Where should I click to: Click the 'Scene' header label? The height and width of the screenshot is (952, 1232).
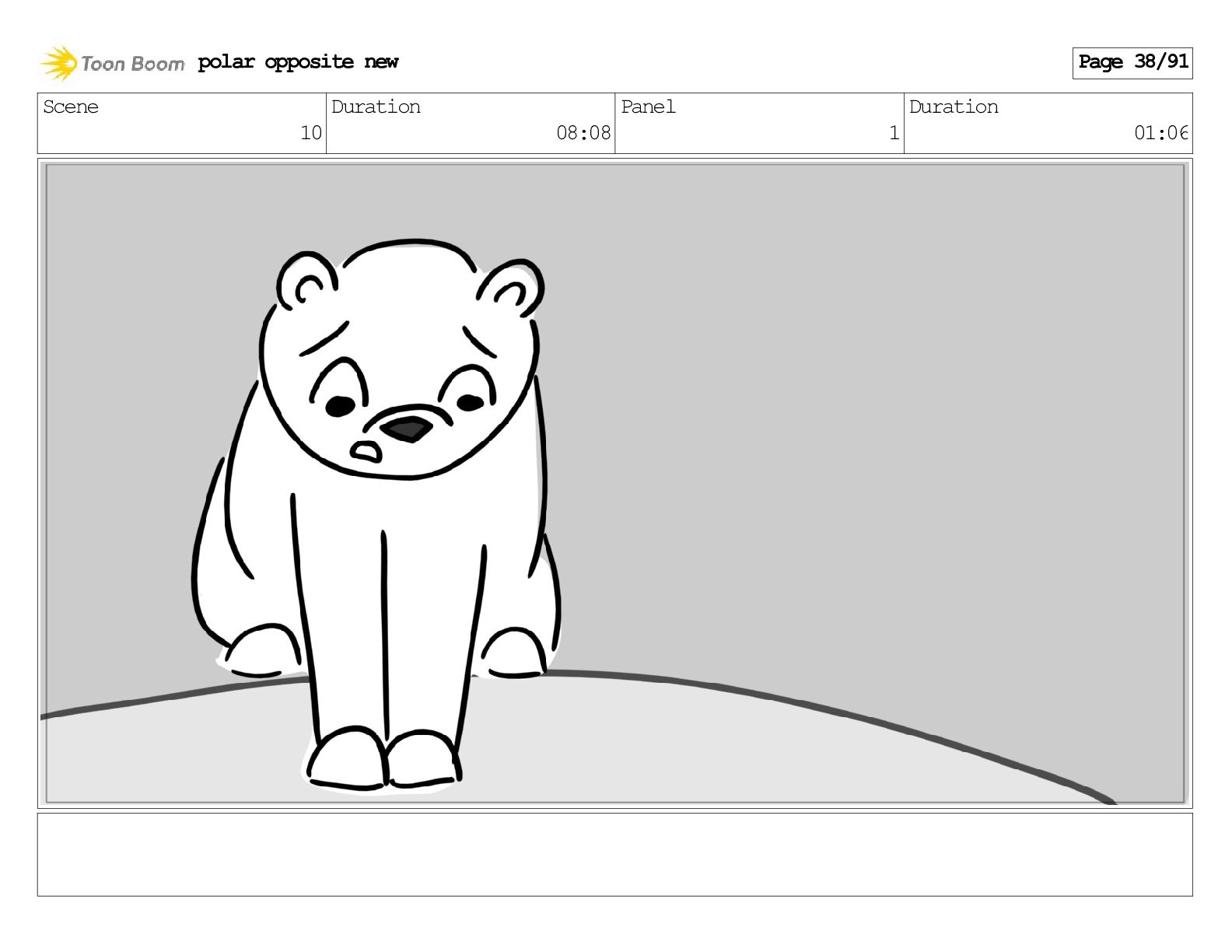tap(71, 107)
